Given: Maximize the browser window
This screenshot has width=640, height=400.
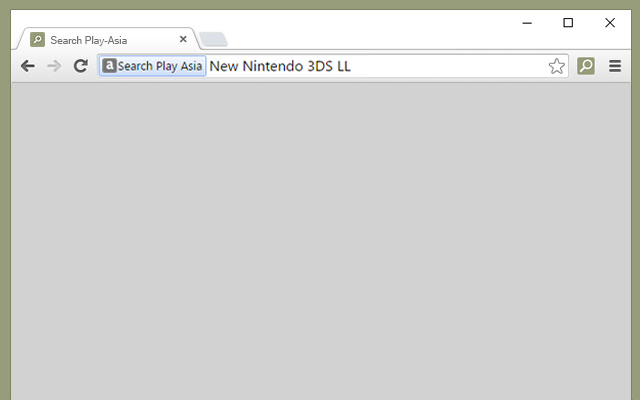Looking at the screenshot, I should click(x=568, y=23).
